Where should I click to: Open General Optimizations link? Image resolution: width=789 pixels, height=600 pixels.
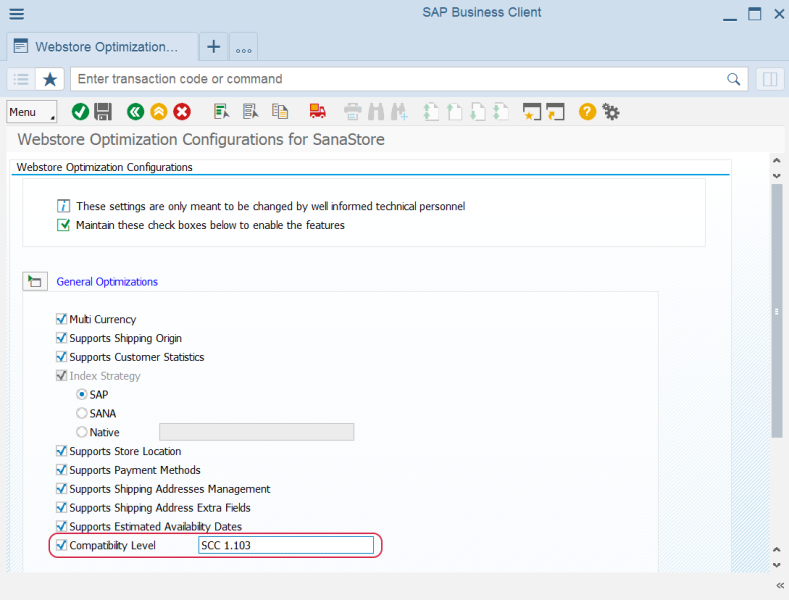107,281
